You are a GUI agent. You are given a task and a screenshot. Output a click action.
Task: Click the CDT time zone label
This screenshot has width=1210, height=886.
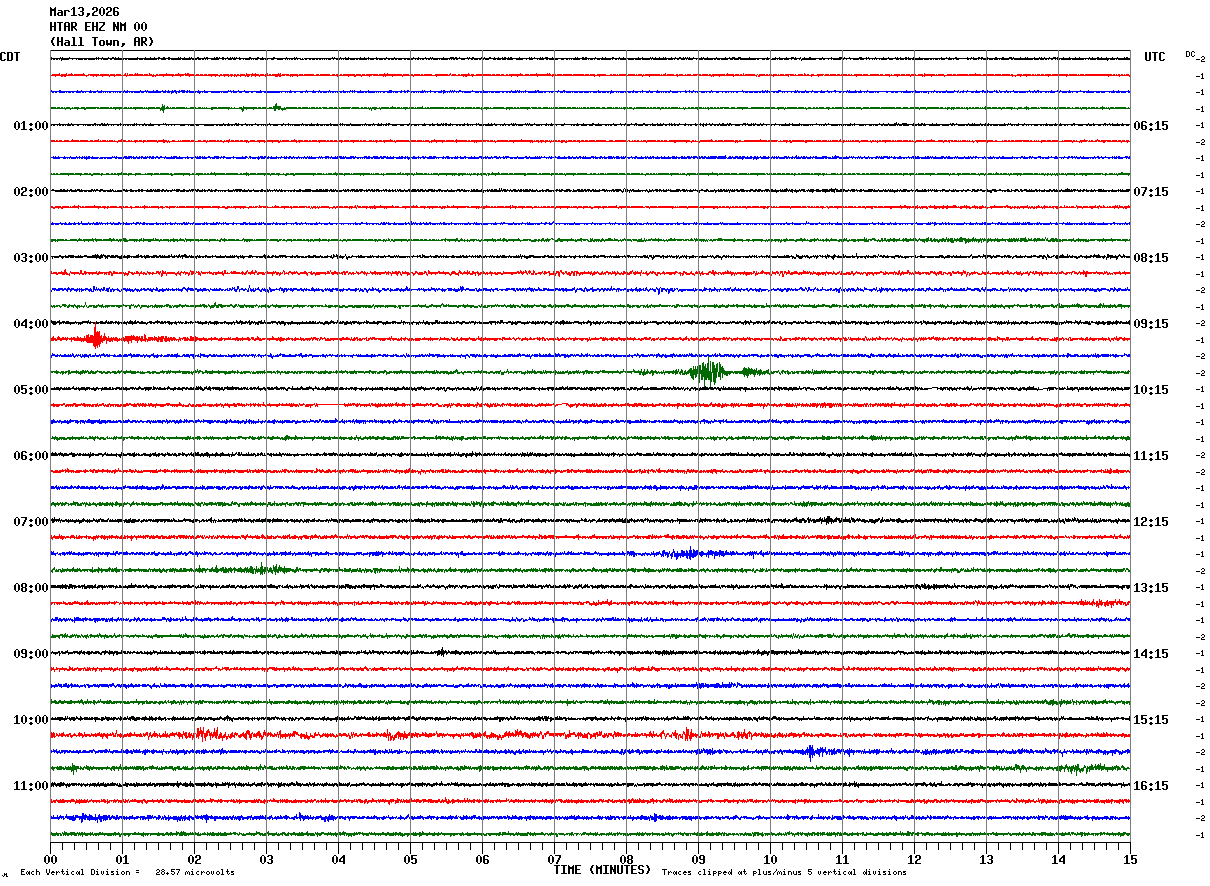[10, 57]
